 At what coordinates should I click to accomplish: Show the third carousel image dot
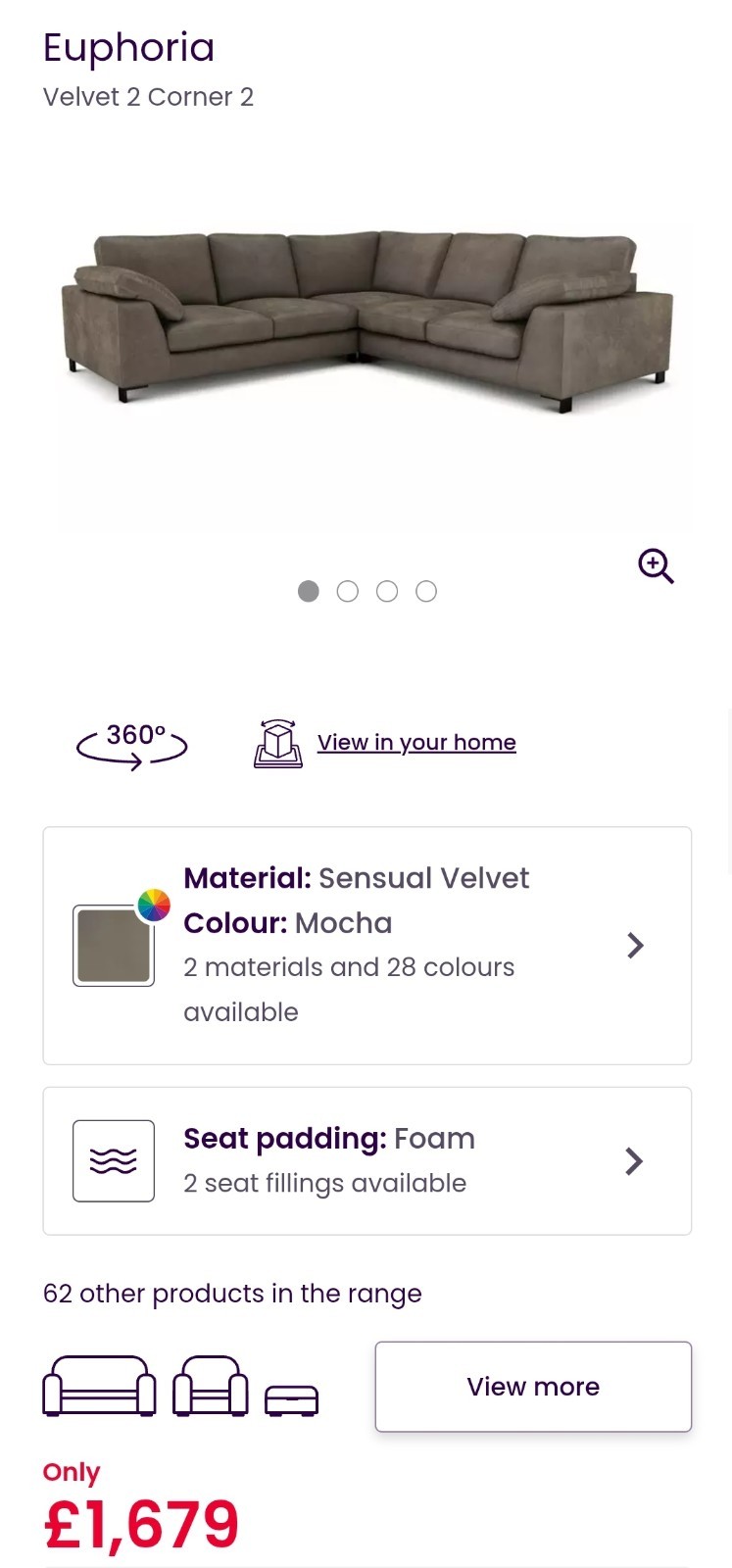pos(387,591)
